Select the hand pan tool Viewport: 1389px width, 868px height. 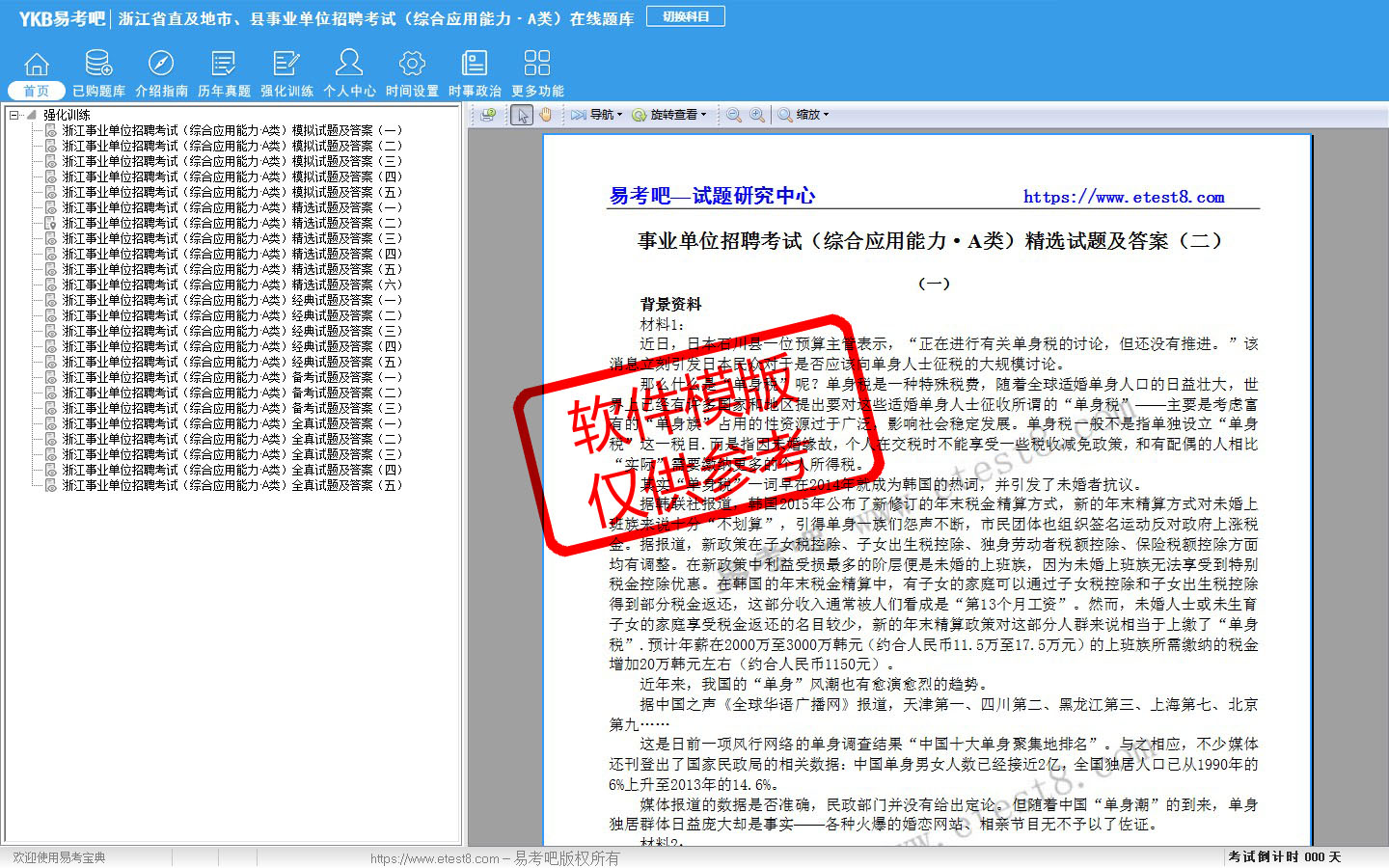tap(546, 115)
